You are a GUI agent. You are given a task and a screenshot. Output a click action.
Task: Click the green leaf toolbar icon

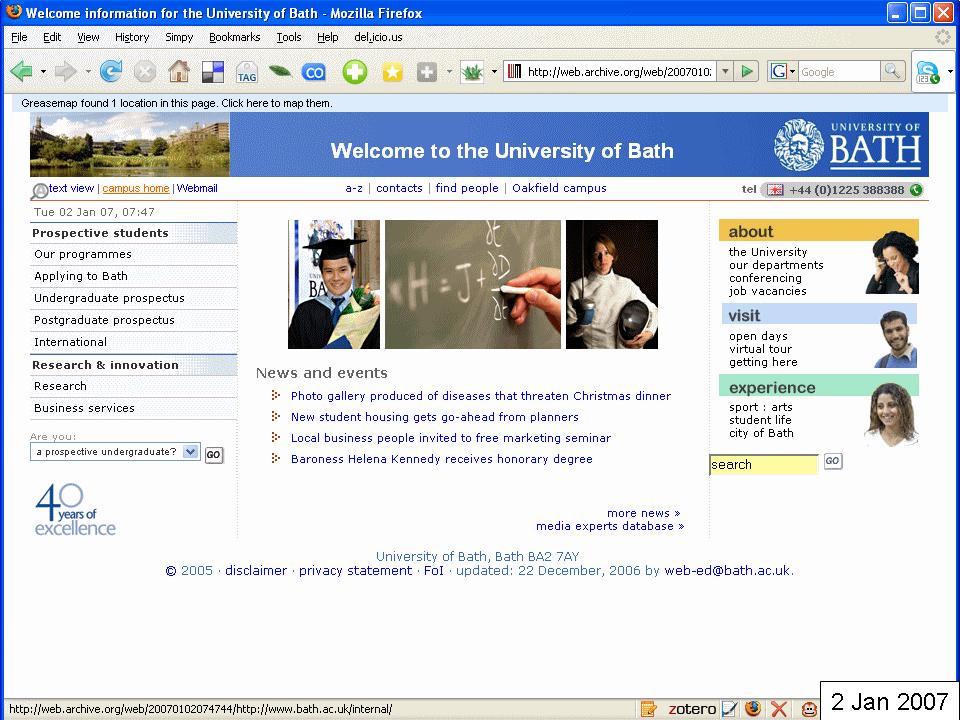(280, 72)
